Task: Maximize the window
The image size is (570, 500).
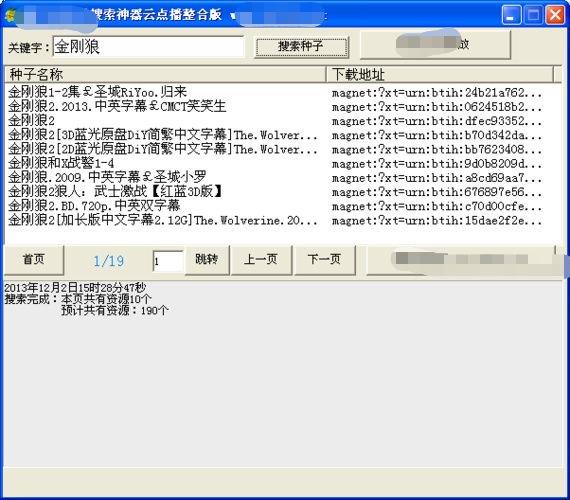Action: click(533, 15)
